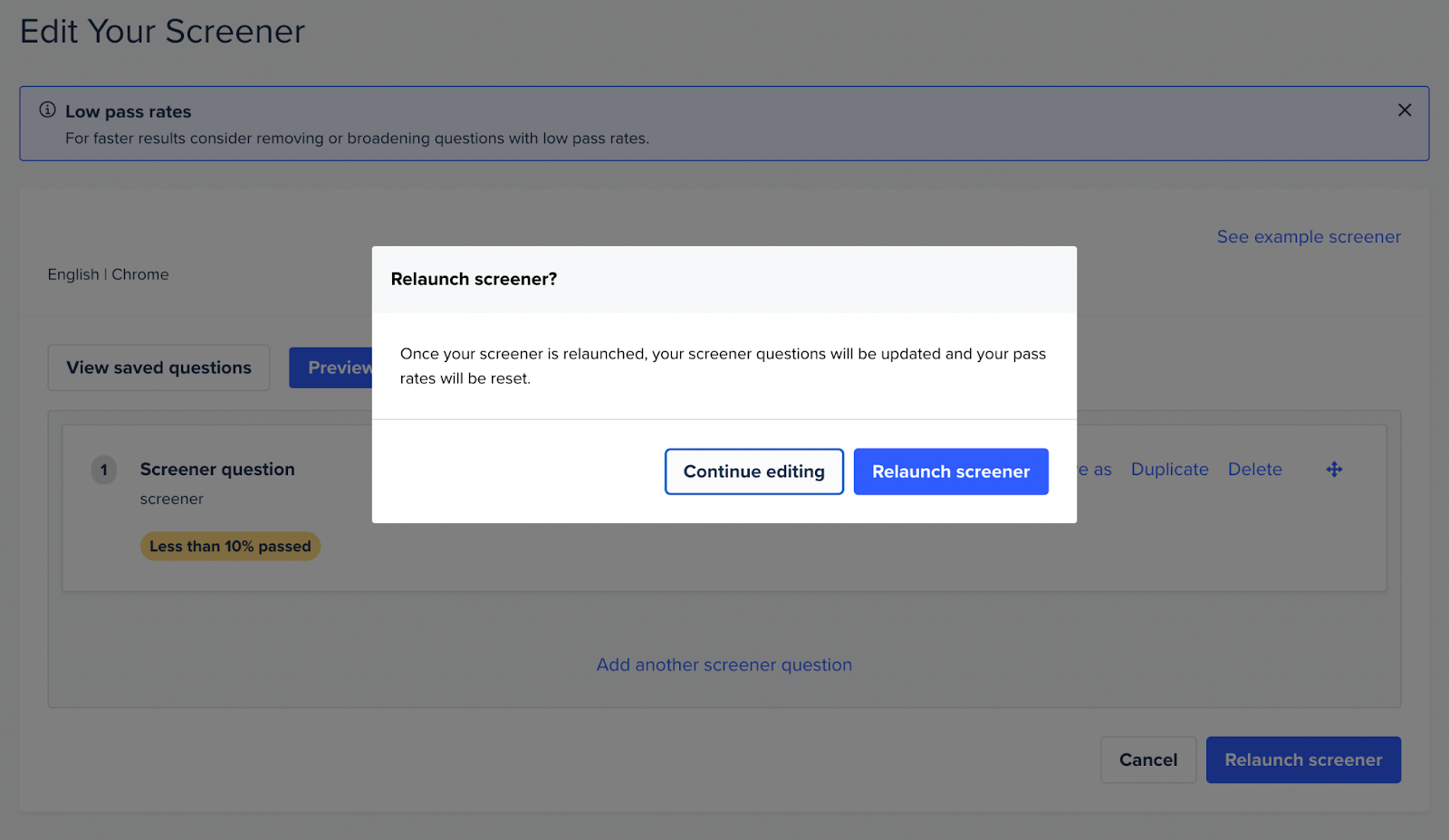Confirm with Relaunch screener in the dialog
Viewport: 1449px width, 840px height.
(950, 472)
